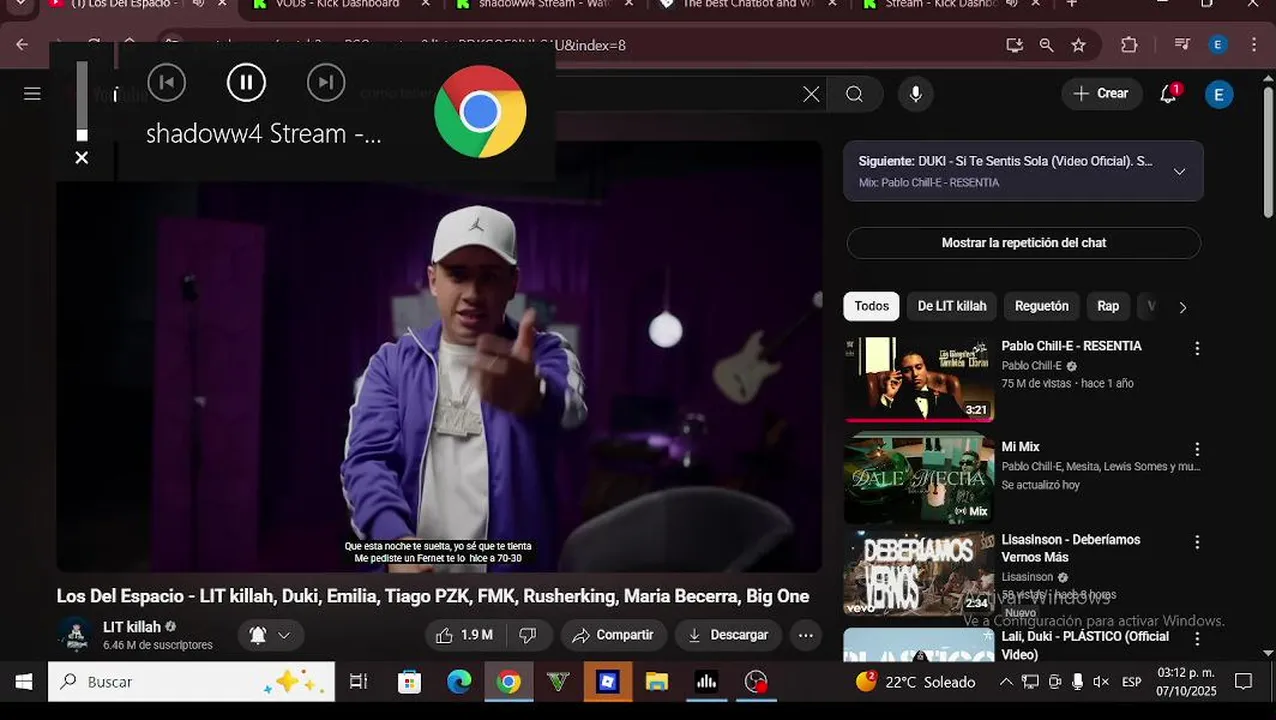This screenshot has height=720, width=1276.
Task: Open the YouTube hamburger guide menu
Action: click(32, 93)
